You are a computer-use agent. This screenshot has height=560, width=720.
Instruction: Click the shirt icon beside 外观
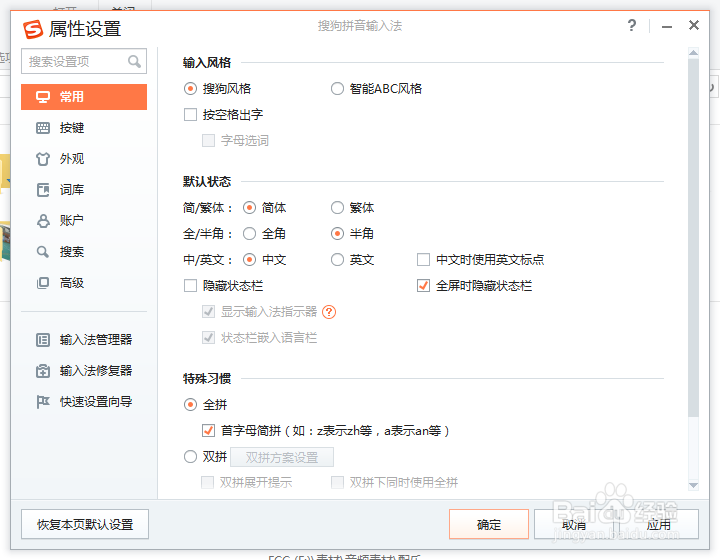click(43, 159)
